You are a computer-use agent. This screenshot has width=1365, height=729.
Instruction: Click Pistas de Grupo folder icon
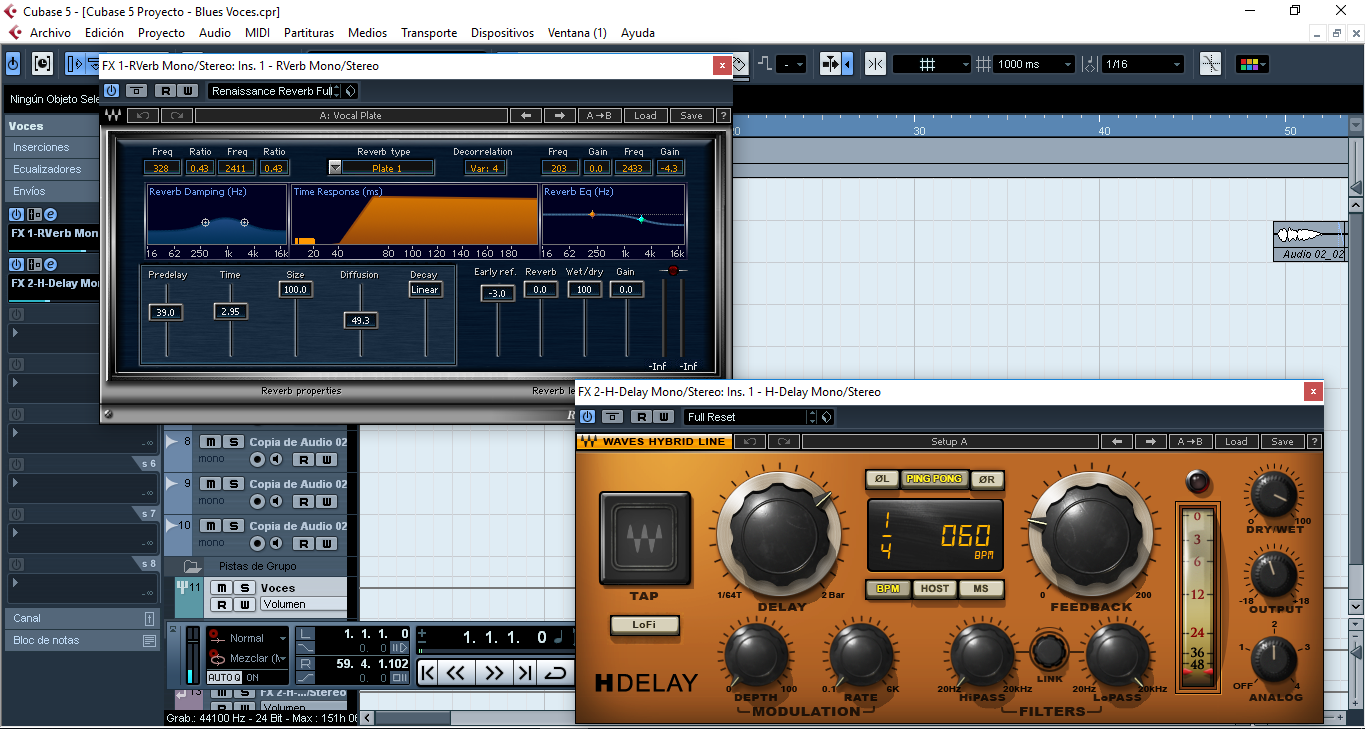tap(193, 567)
